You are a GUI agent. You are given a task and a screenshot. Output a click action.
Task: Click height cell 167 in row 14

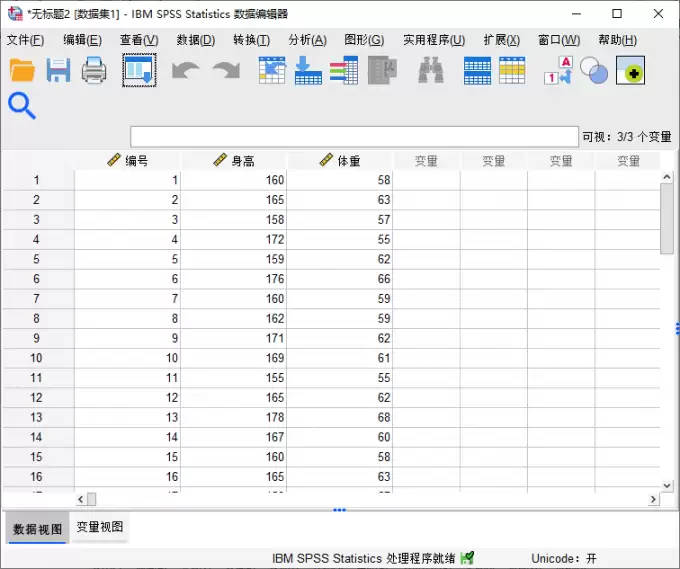[234, 437]
